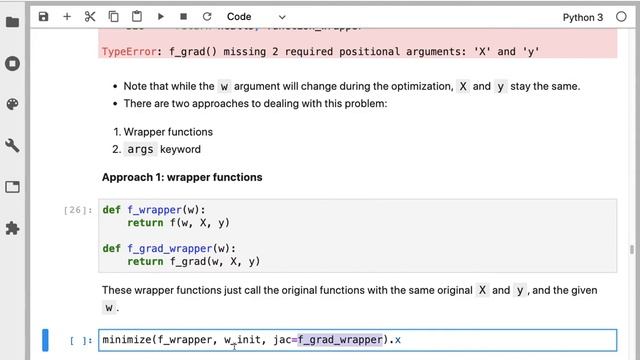This screenshot has width=640, height=360.
Task: Run the selected cell
Action: pyautogui.click(x=160, y=17)
